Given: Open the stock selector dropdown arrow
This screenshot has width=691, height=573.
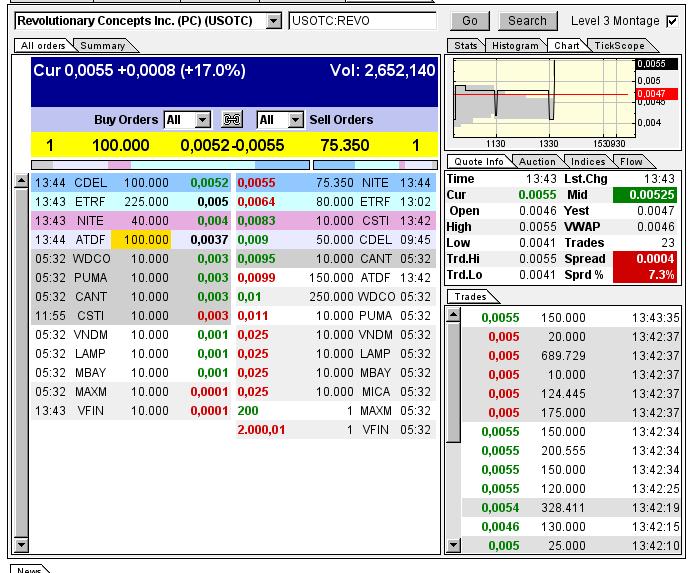Looking at the screenshot, I should (x=274, y=21).
